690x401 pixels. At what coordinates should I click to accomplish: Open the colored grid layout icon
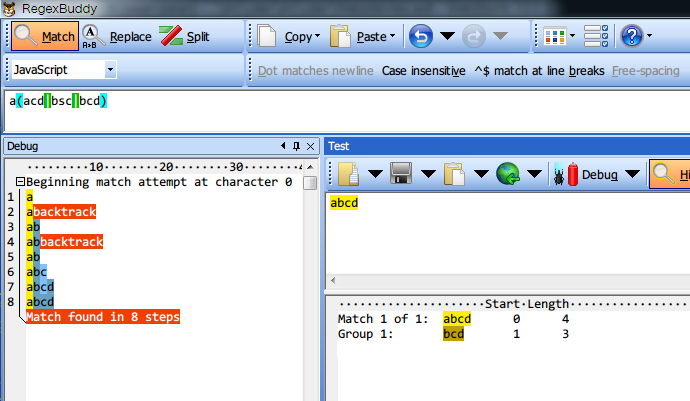[x=554, y=36]
